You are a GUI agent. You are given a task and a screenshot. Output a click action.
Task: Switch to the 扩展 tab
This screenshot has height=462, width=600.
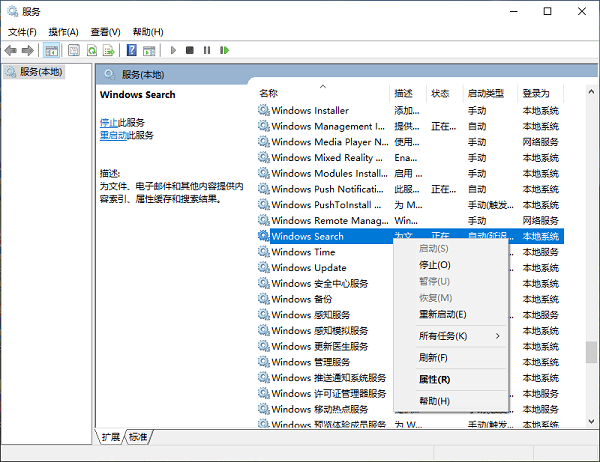pyautogui.click(x=110, y=437)
